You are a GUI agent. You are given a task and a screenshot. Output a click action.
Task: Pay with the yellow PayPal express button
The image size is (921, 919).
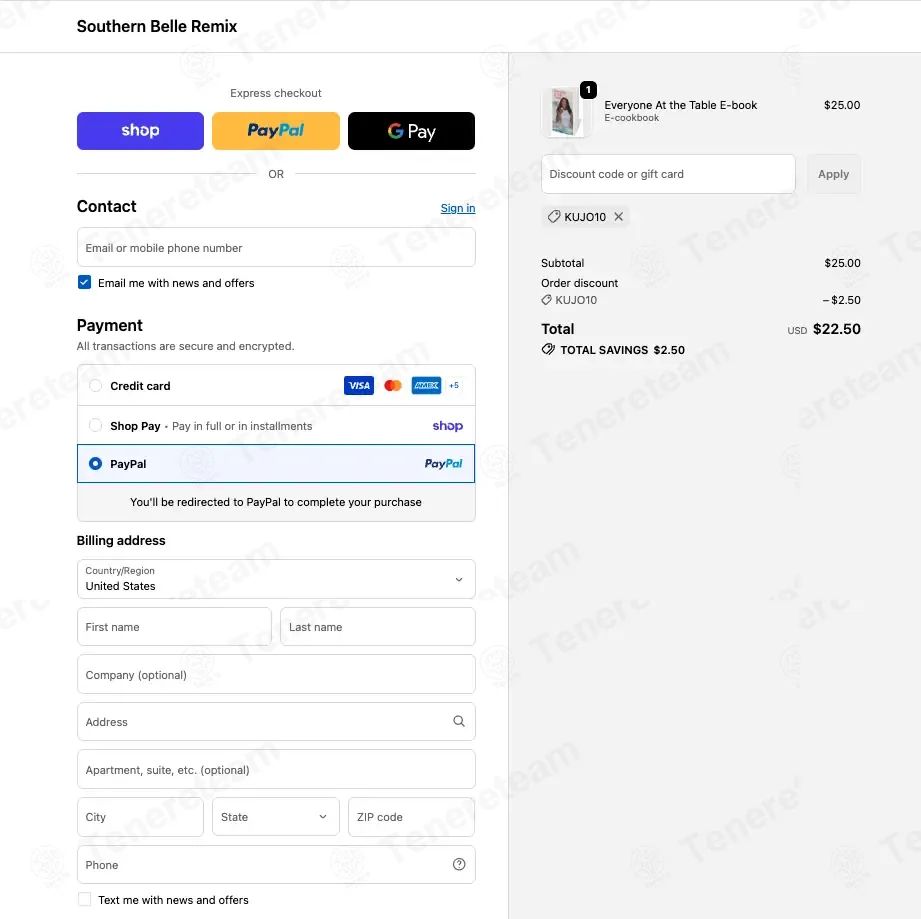[275, 130]
